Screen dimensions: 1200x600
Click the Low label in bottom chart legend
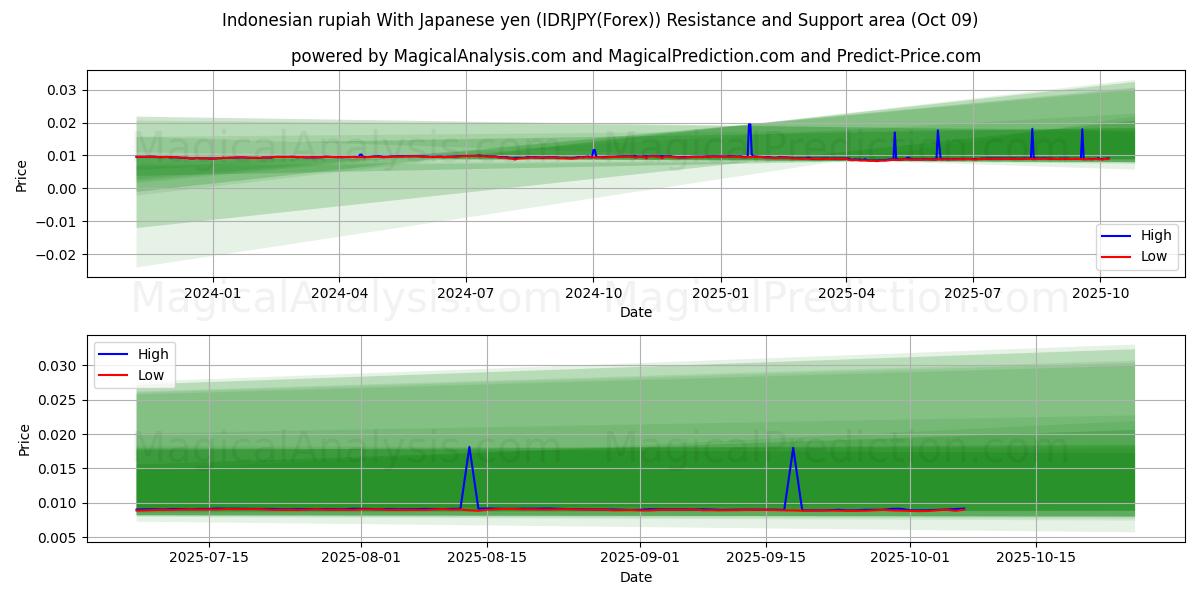pos(152,374)
